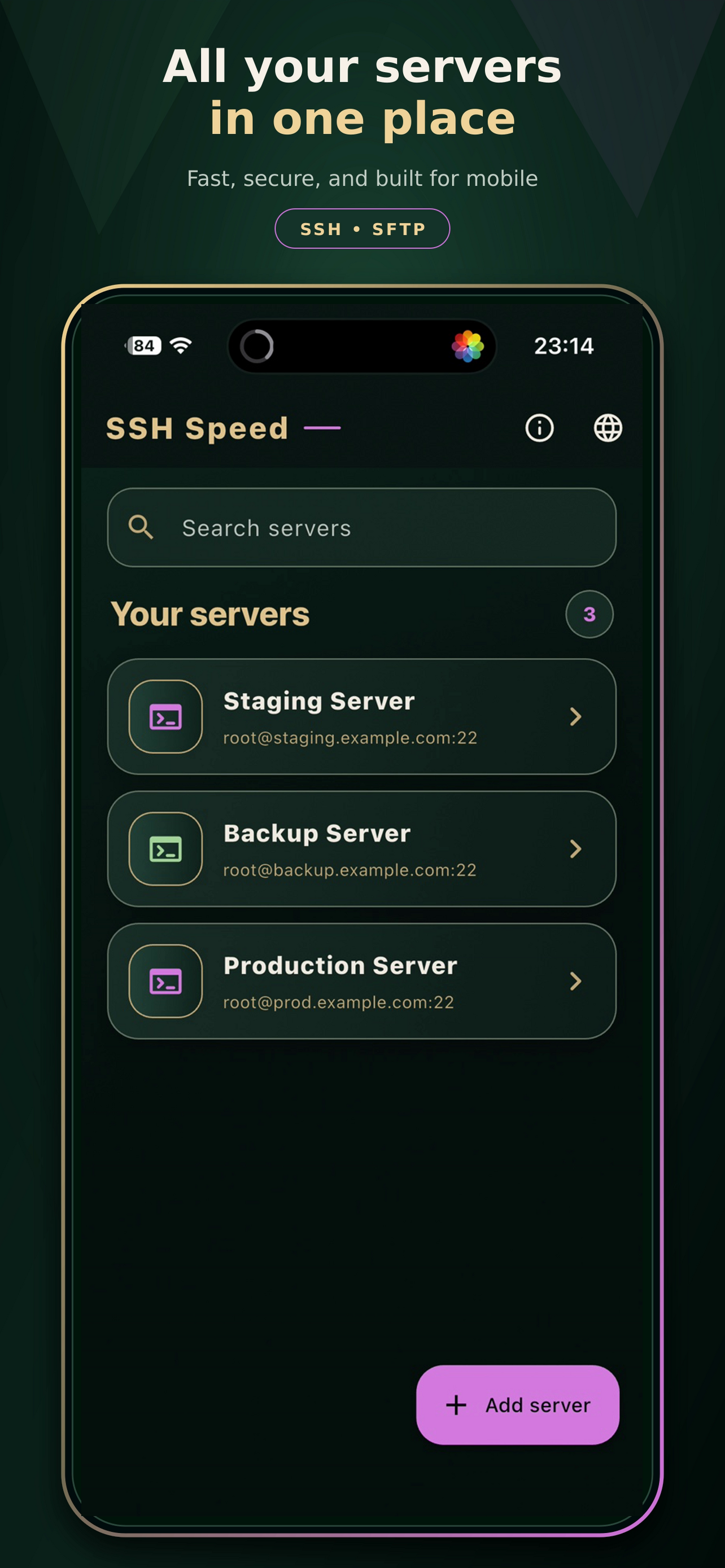Open the info circle icon
This screenshot has height=1568, width=725.
pyautogui.click(x=539, y=428)
